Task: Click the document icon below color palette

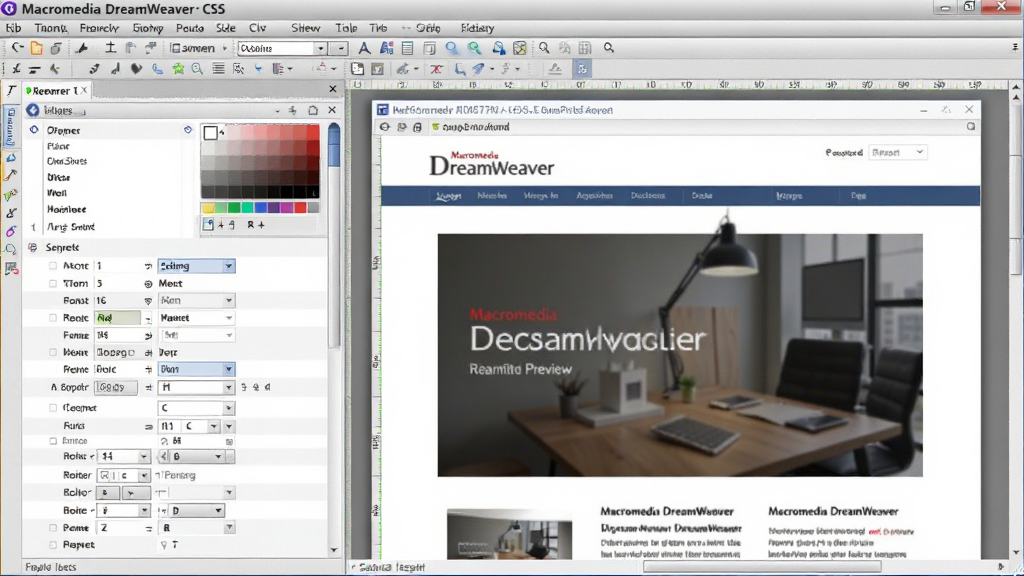Action: tap(208, 225)
